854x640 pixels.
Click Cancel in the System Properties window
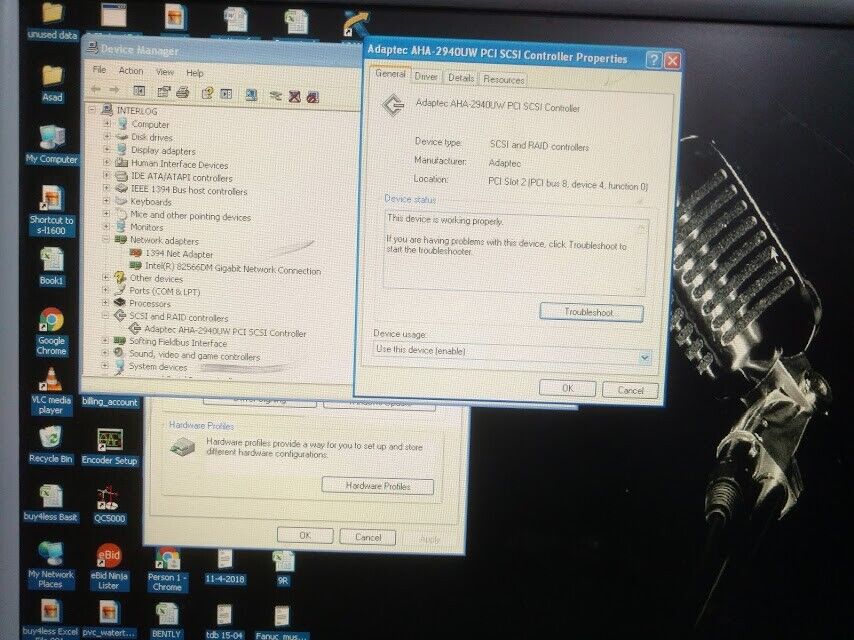(368, 537)
